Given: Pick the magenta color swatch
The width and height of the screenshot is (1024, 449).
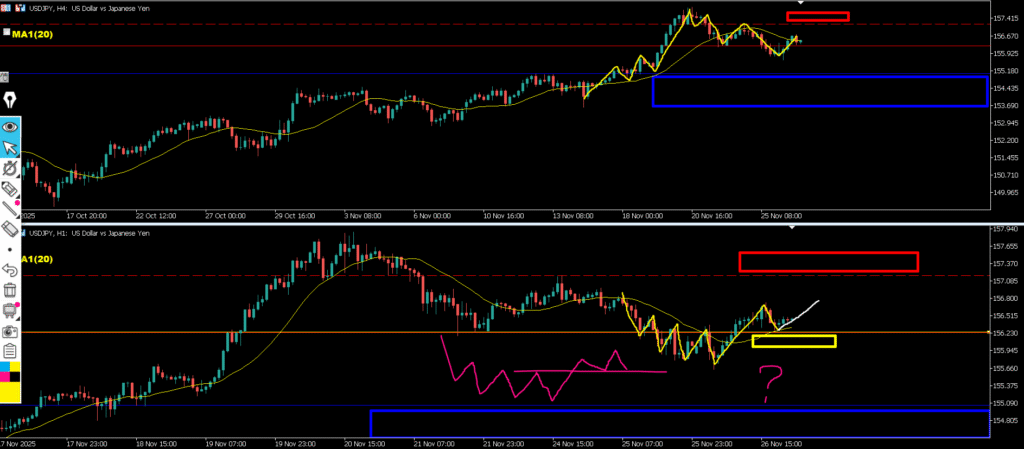Looking at the screenshot, I should 5,377.
